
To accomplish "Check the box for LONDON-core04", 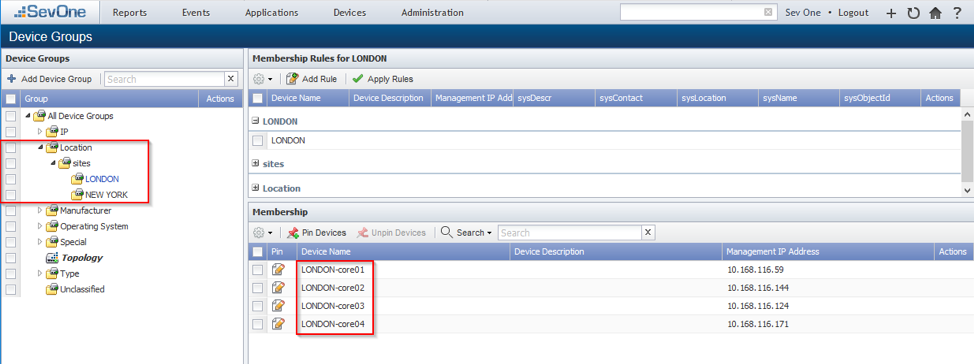I will click(x=258, y=324).
